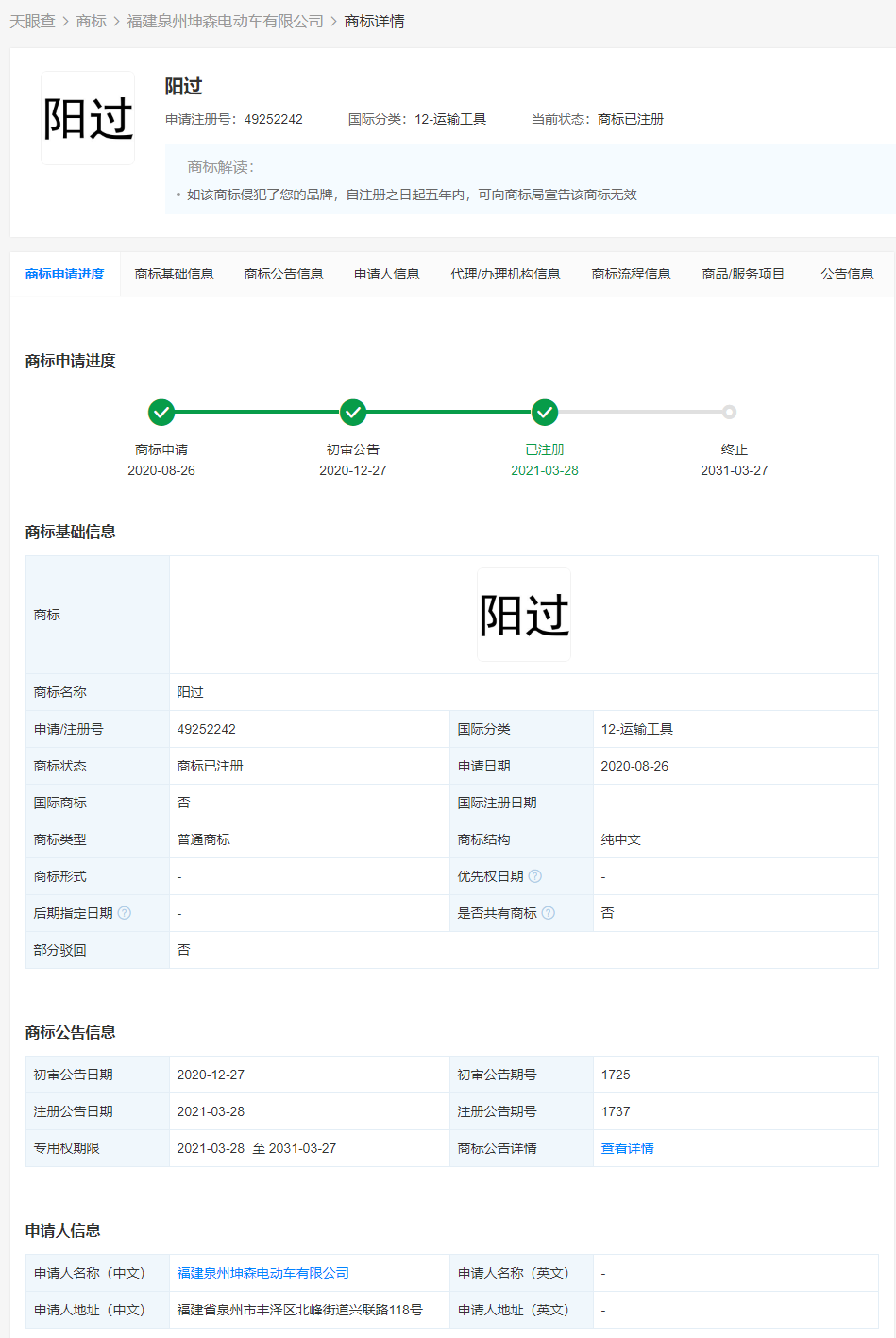Click the large 阳过 trademark image in the table
This screenshot has width=896, height=1338.
click(524, 615)
